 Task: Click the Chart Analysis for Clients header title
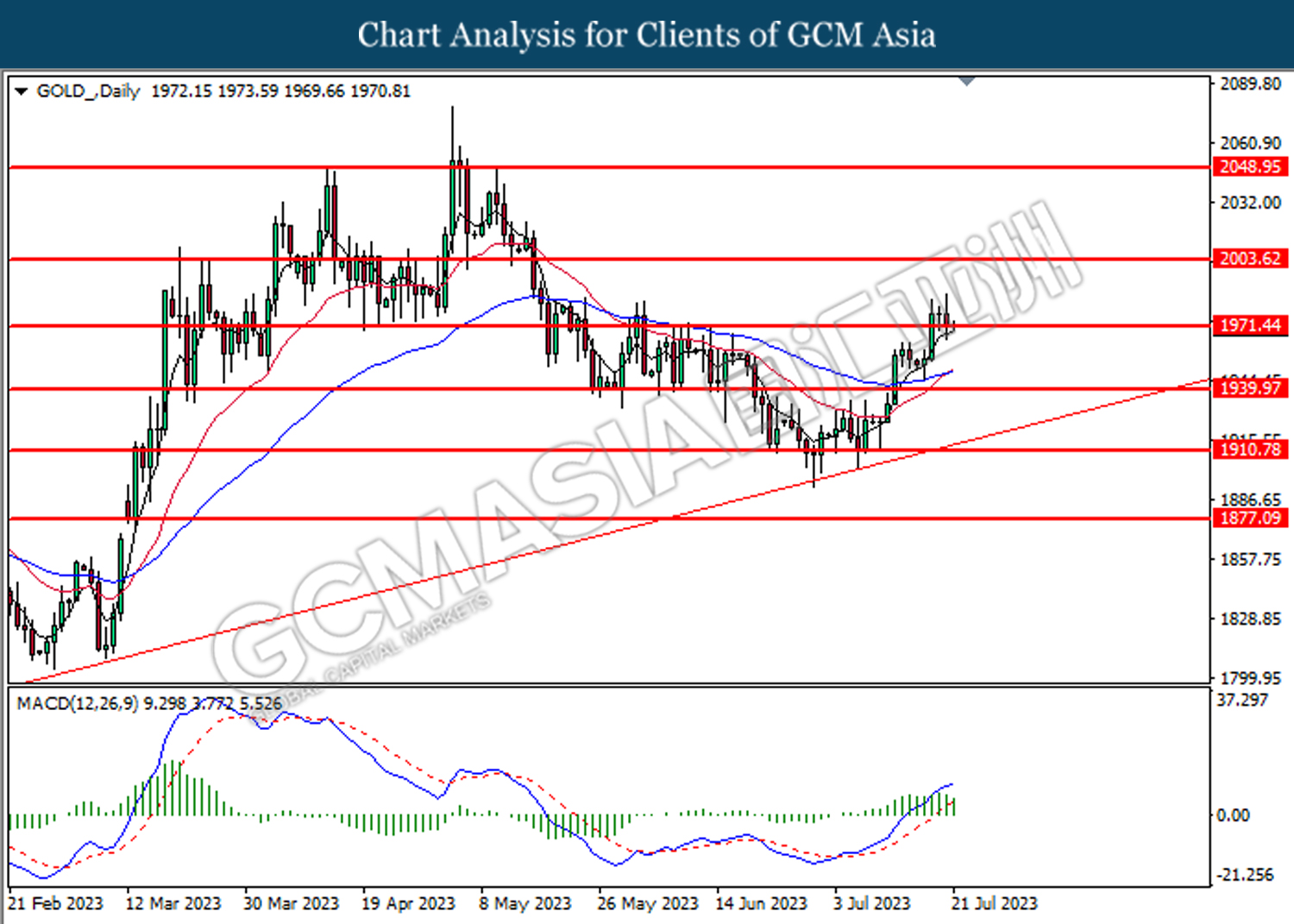(647, 35)
